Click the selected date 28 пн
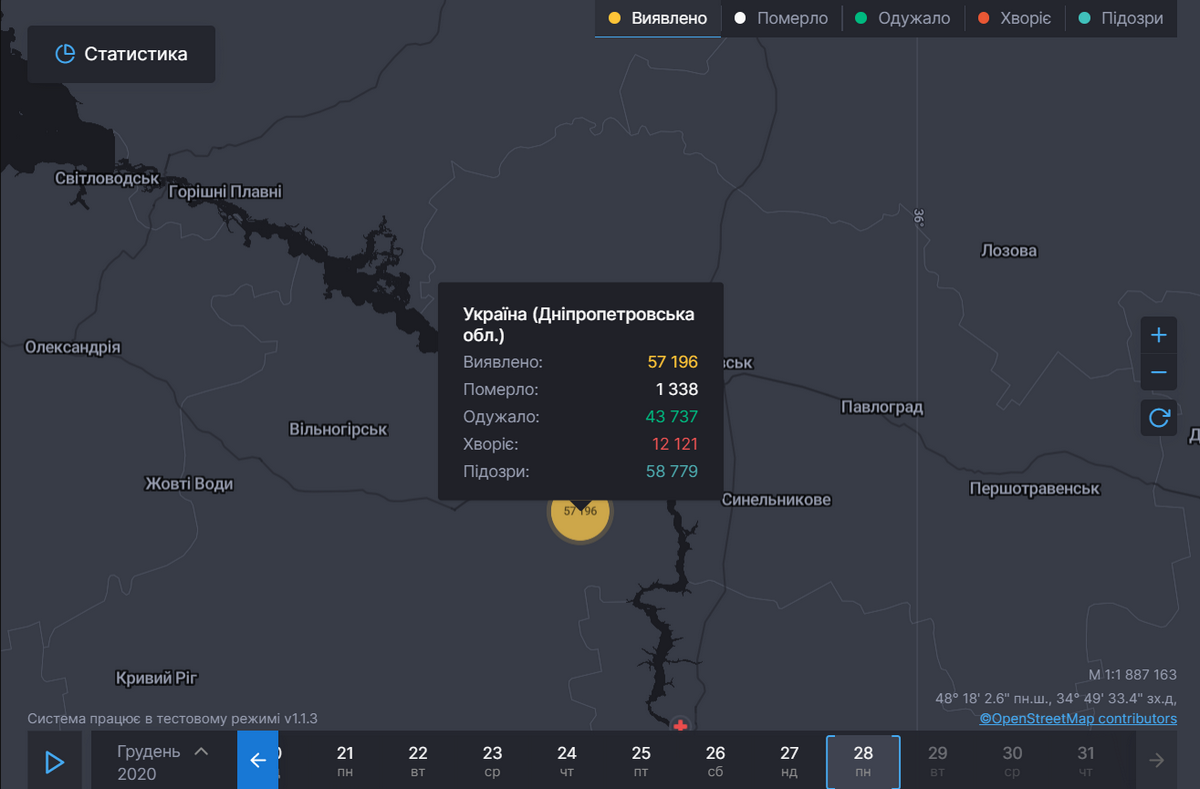The height and width of the screenshot is (789, 1200). 863,761
